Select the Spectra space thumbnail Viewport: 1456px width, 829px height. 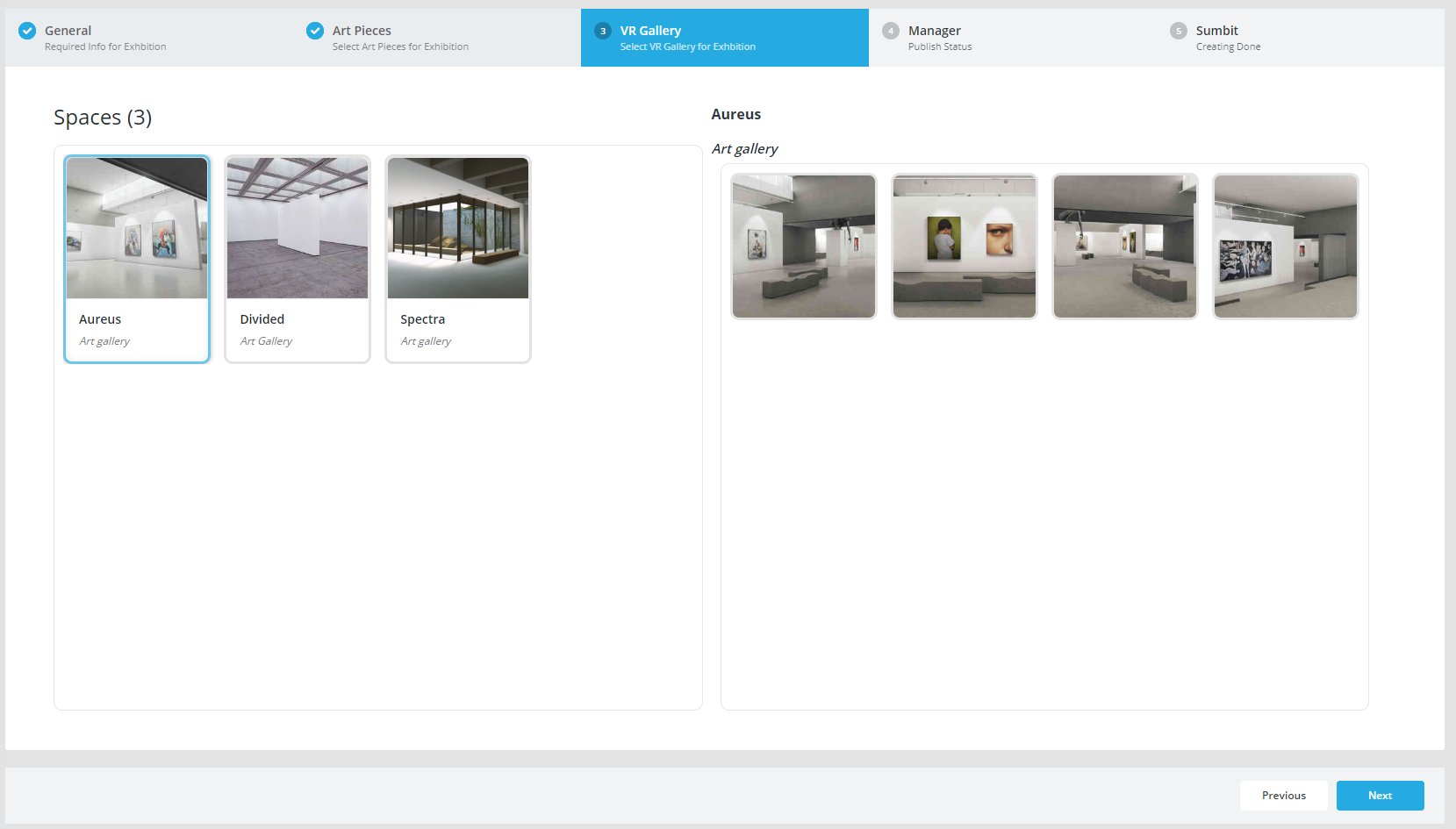(x=458, y=228)
